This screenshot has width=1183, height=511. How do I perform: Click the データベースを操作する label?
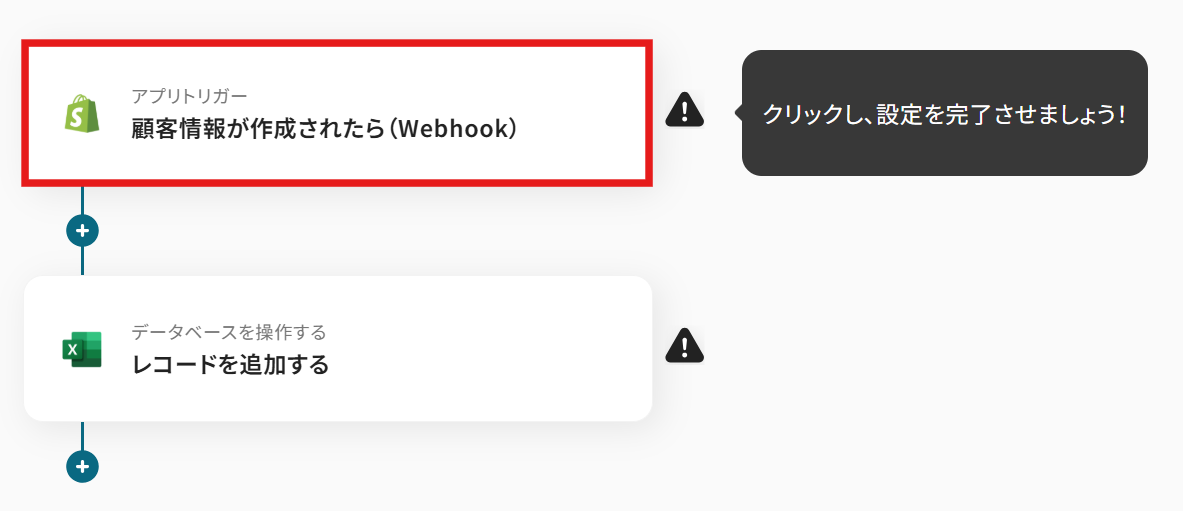229,332
